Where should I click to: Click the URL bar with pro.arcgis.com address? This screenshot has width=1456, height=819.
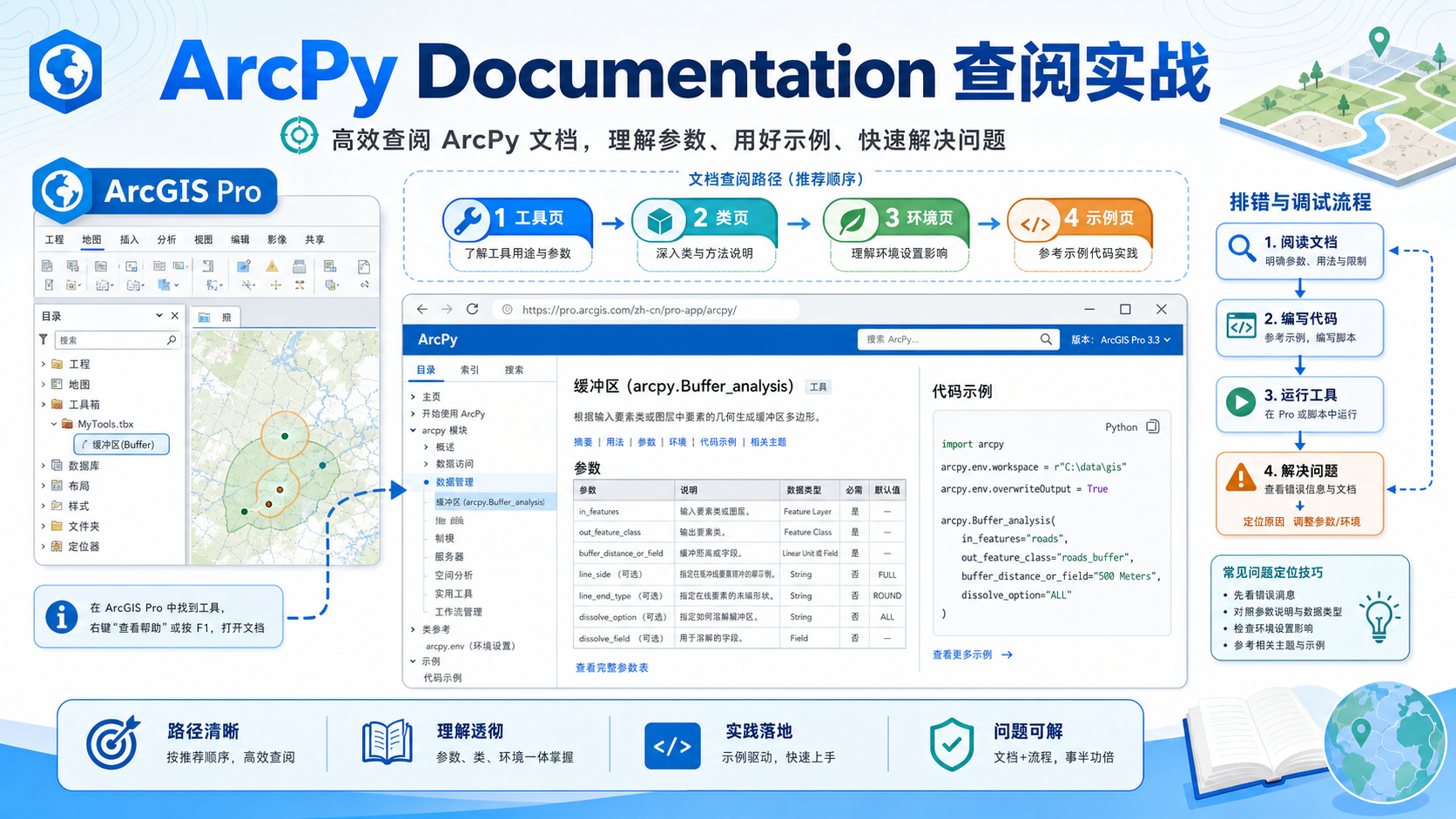click(646, 310)
